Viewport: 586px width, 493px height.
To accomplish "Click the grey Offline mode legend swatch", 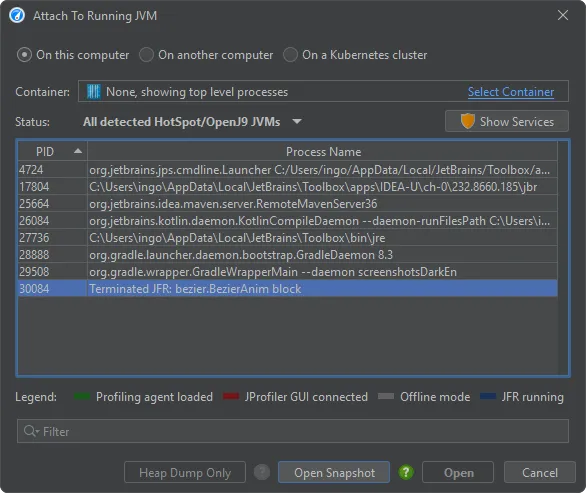I will pyautogui.click(x=386, y=396).
